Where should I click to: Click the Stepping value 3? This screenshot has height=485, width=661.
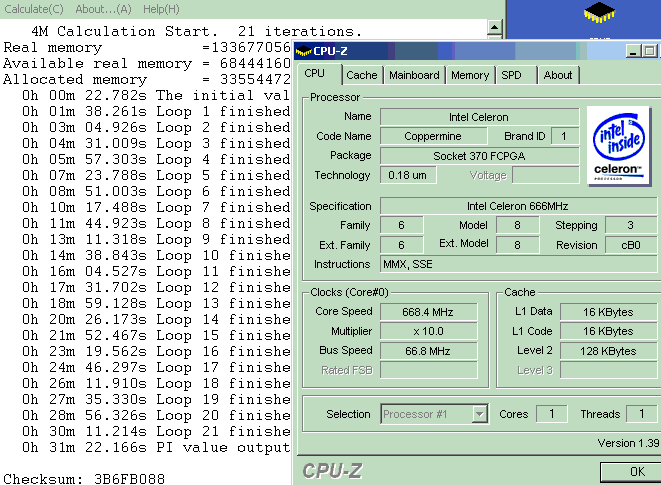(x=631, y=226)
